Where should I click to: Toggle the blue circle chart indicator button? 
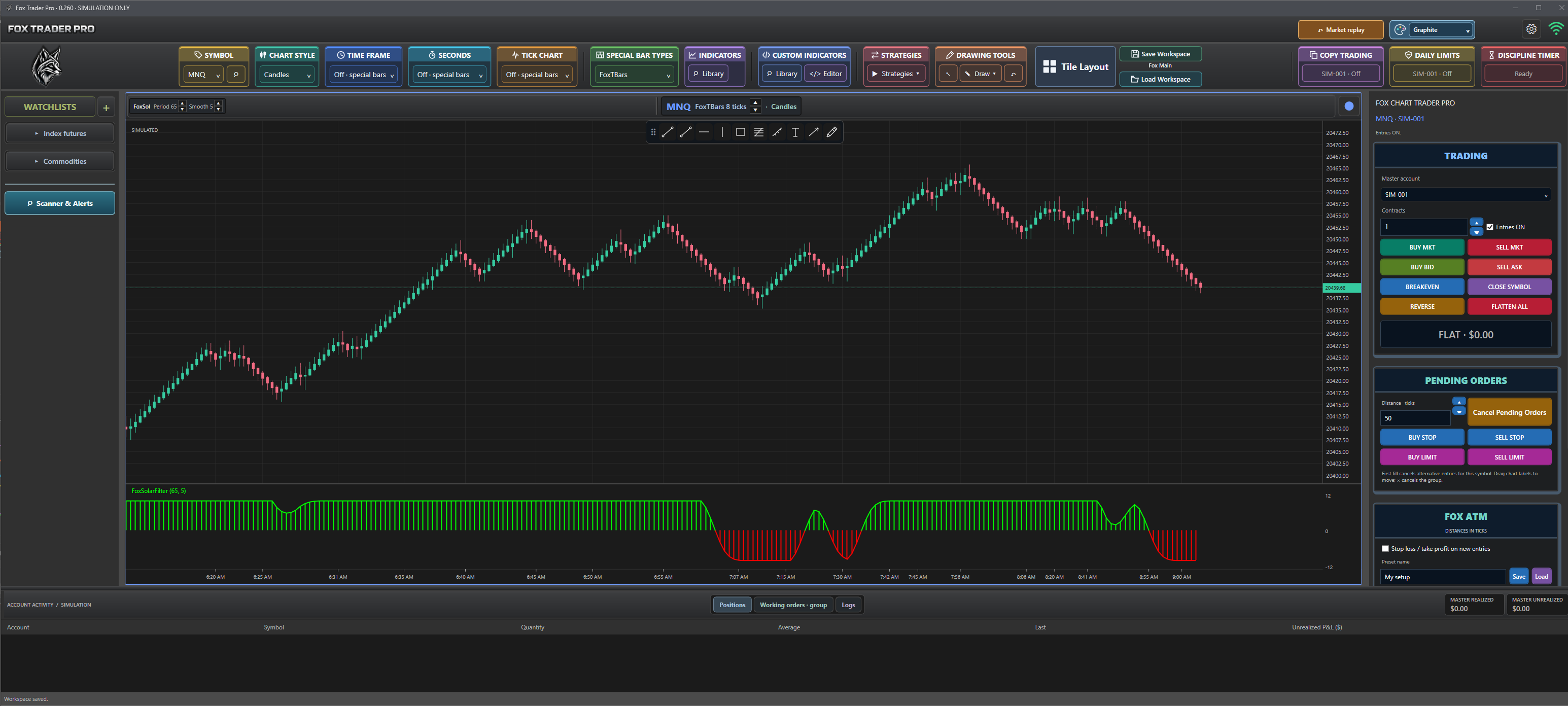[1349, 106]
